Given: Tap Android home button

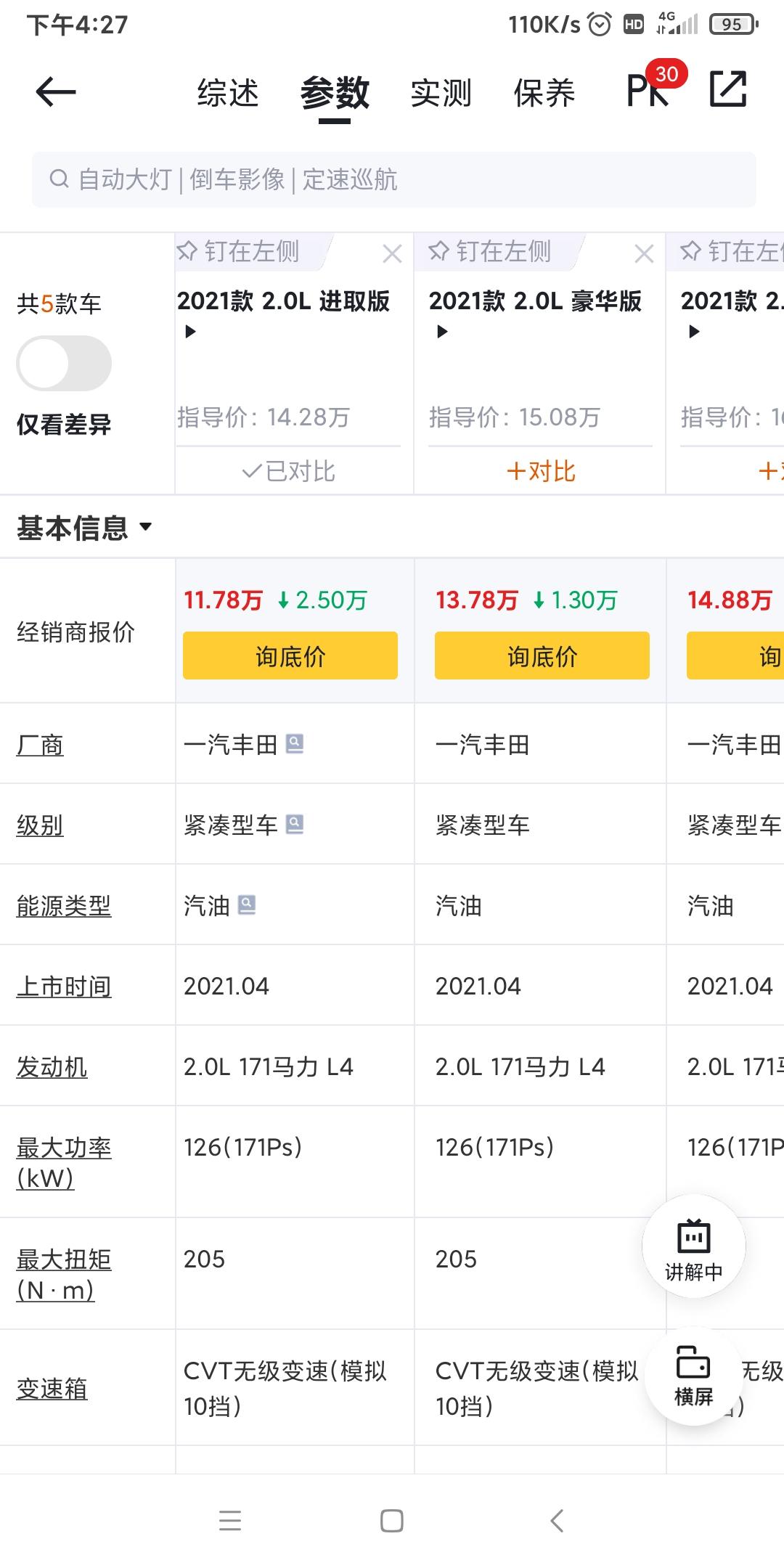Looking at the screenshot, I should [x=392, y=1520].
